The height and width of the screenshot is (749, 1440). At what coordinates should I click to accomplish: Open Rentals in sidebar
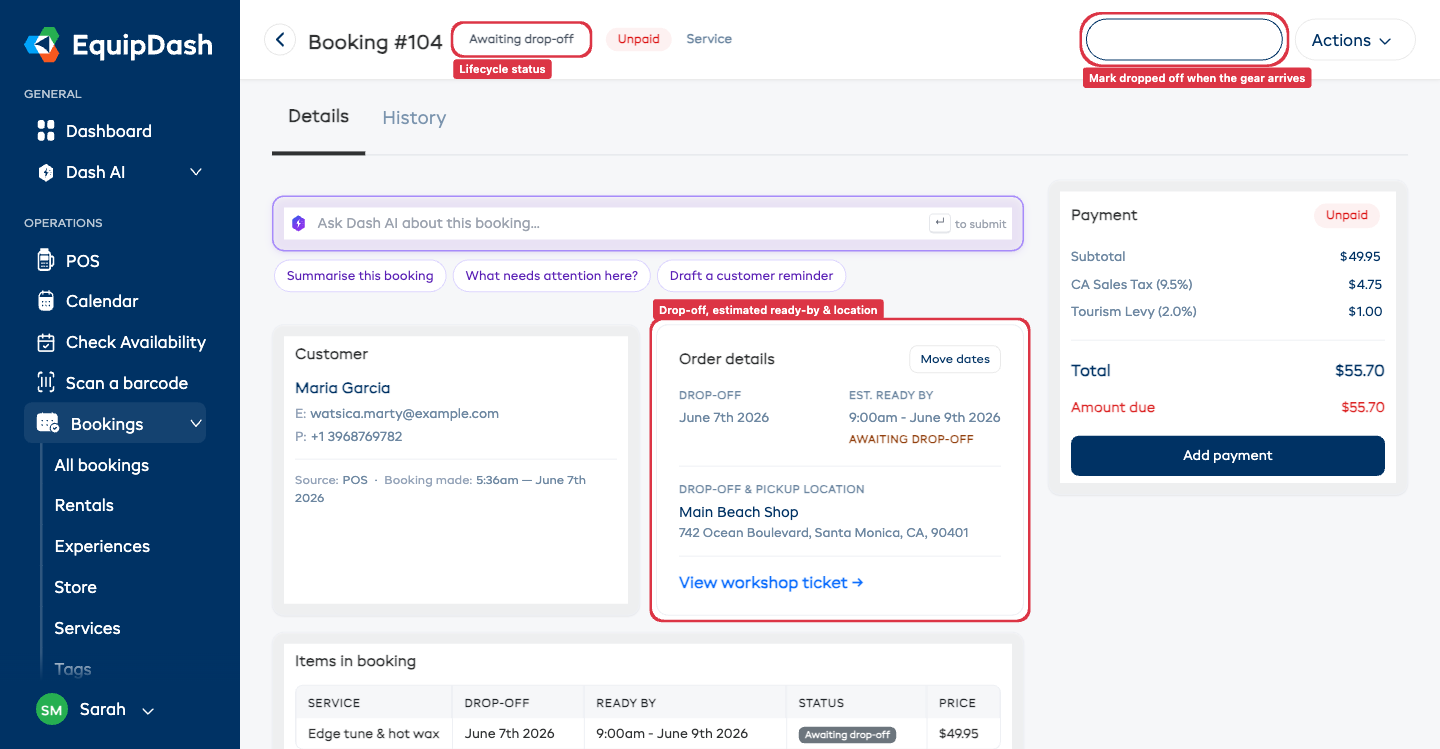tap(84, 505)
